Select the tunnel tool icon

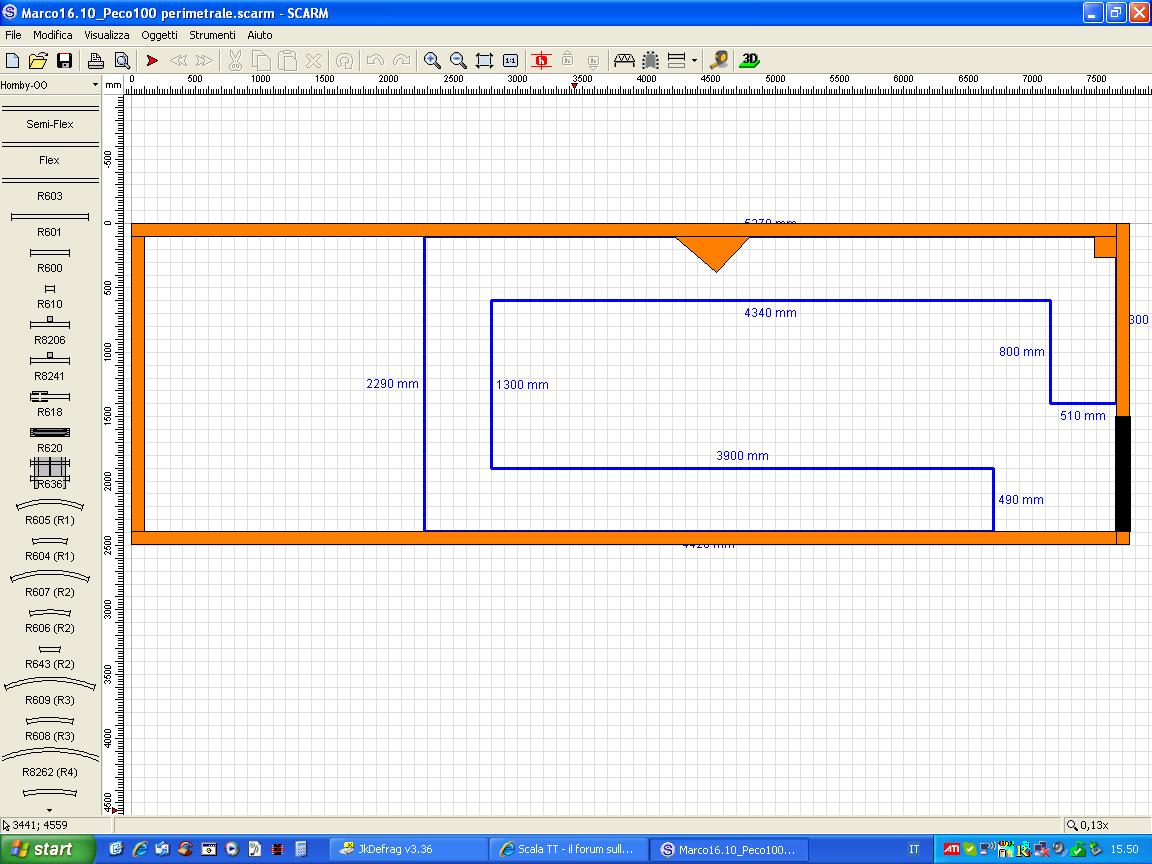[x=650, y=60]
